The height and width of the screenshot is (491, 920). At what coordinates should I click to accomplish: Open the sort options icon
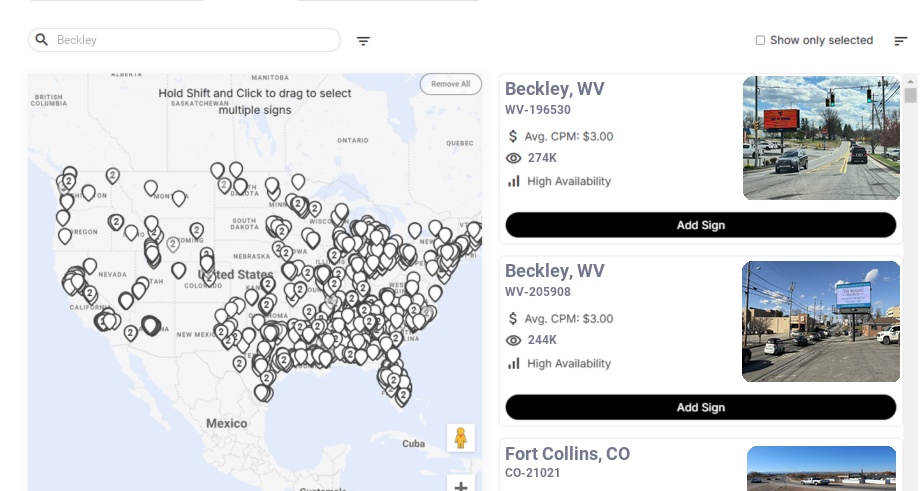[900, 41]
